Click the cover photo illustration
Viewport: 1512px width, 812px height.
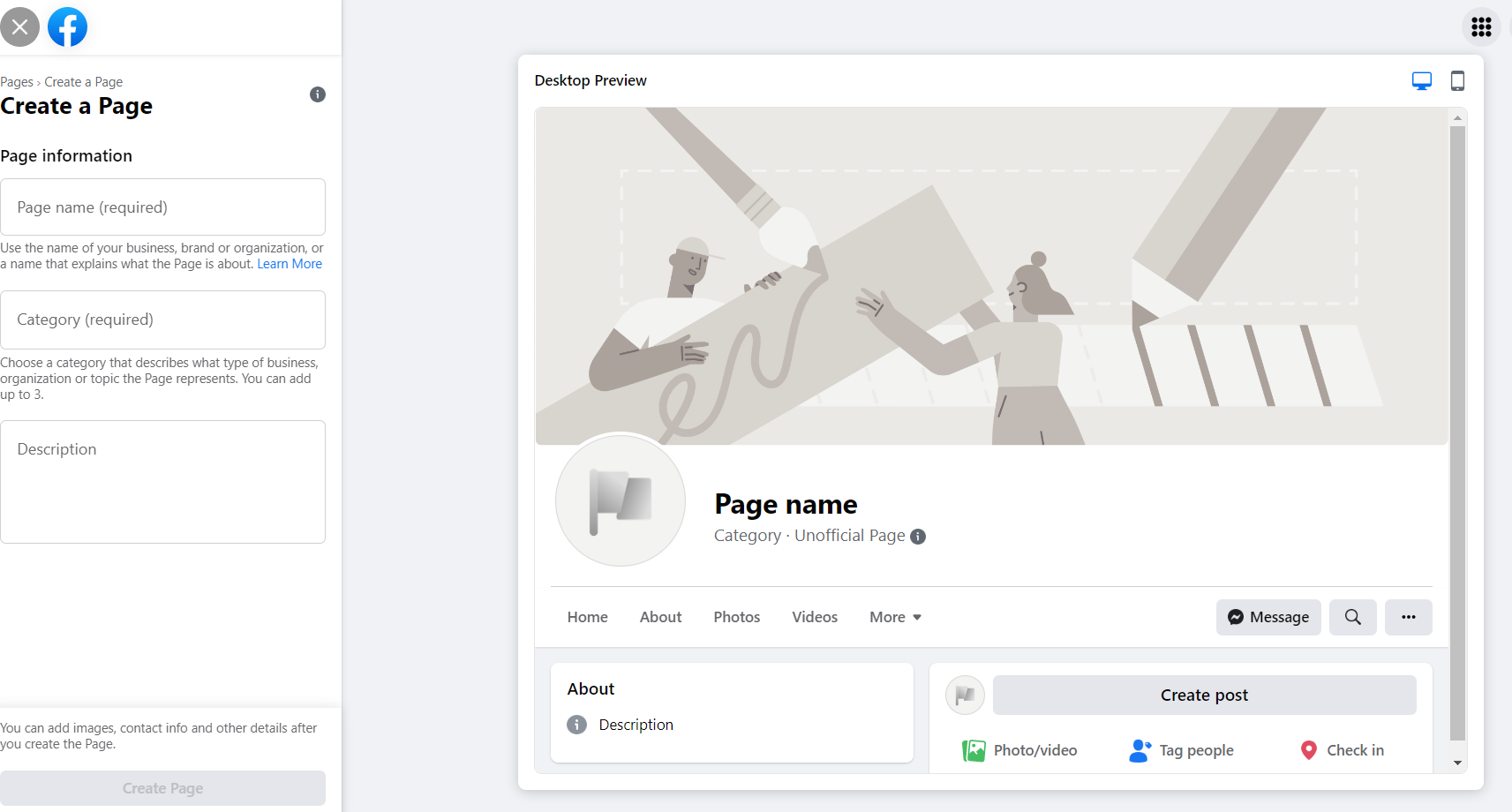tap(991, 276)
